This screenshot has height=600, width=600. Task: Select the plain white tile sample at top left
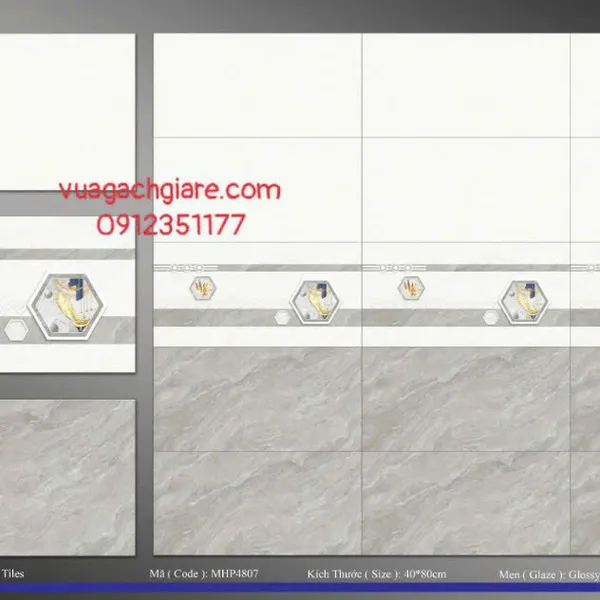(66, 110)
